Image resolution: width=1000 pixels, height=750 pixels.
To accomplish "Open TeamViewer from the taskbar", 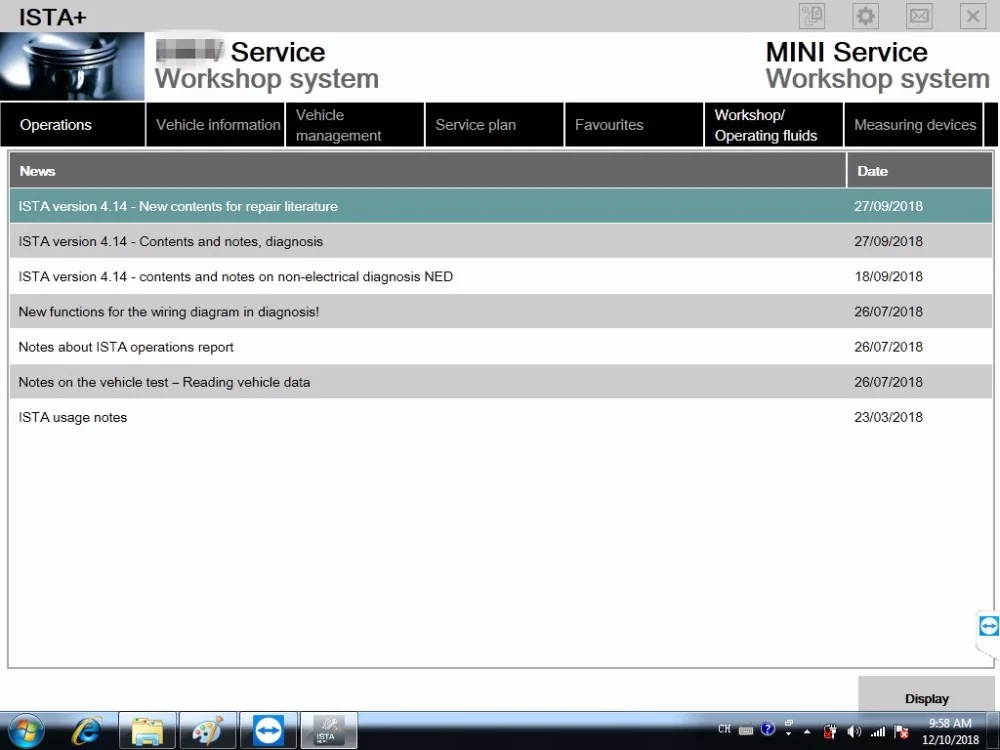I will [268, 731].
